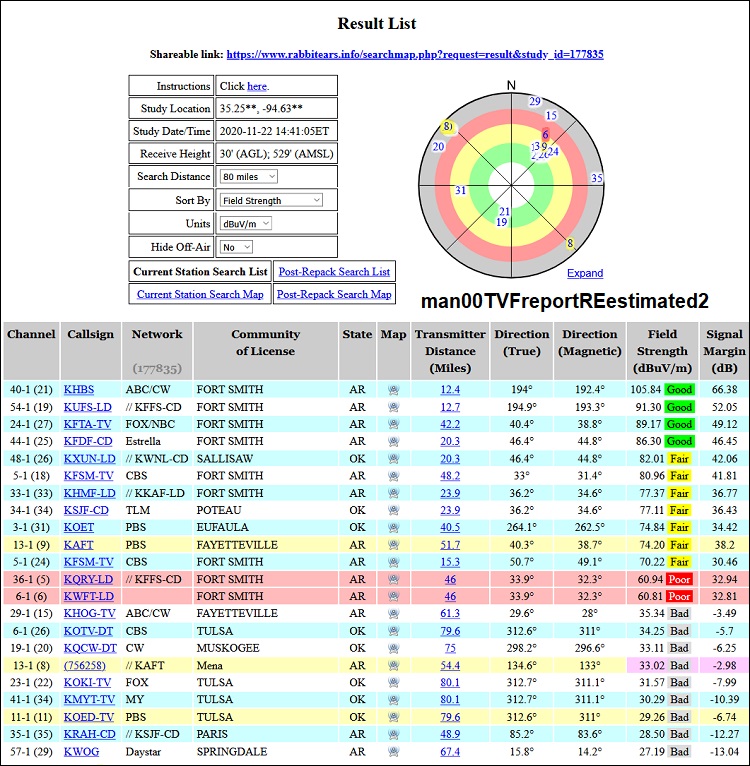Click map icon for KAFT Fayetteville row
The width and height of the screenshot is (750, 766).
393,544
